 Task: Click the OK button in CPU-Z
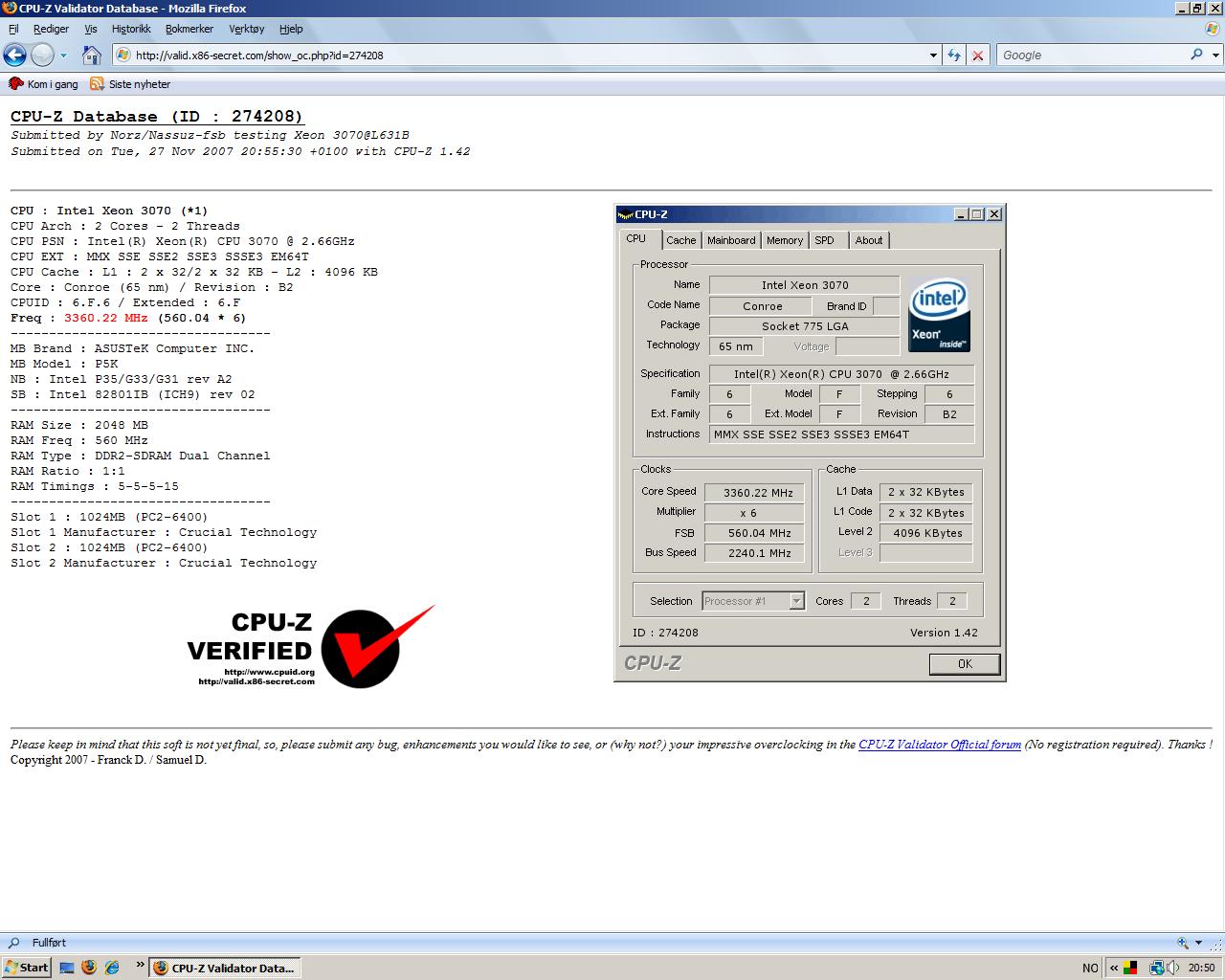coord(965,664)
